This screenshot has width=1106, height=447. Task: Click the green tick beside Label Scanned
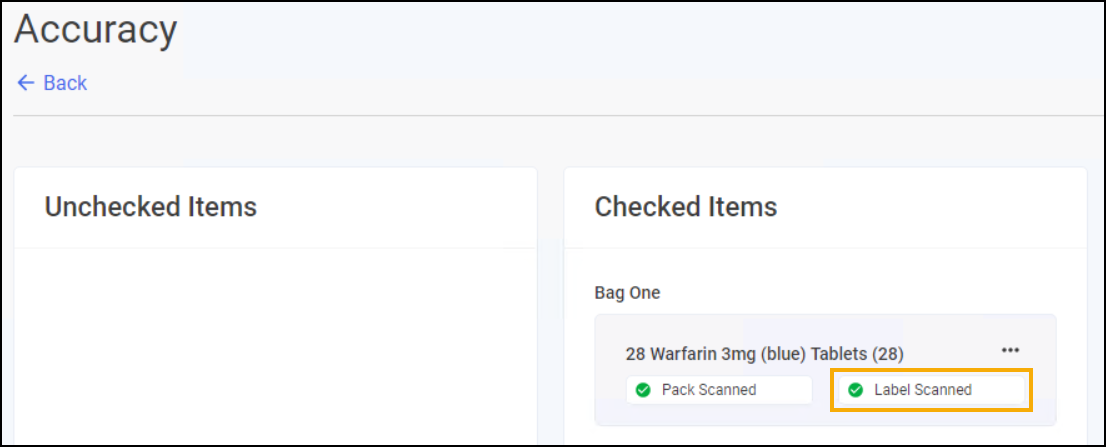(856, 390)
